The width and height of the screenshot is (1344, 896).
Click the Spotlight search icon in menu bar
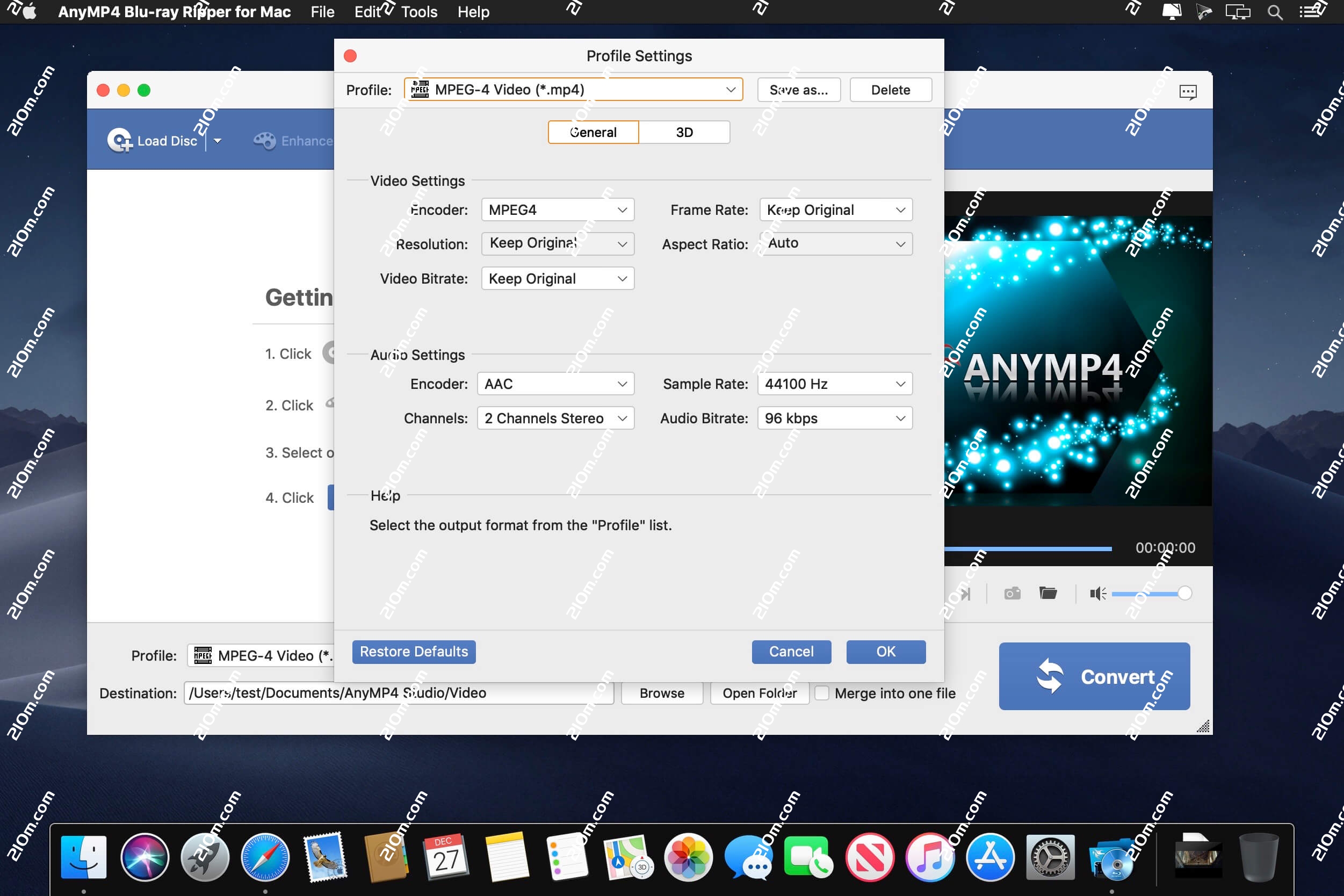click(1274, 11)
